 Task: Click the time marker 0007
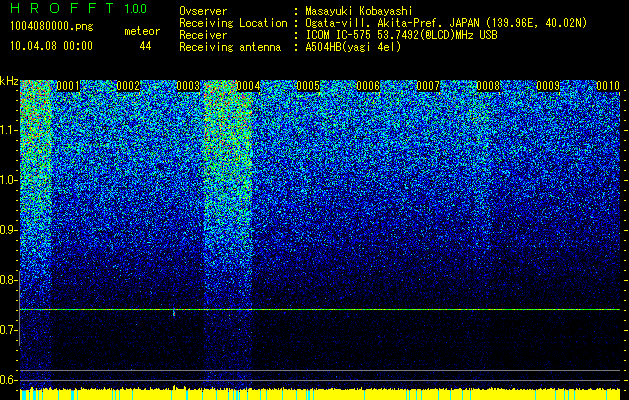(428, 86)
